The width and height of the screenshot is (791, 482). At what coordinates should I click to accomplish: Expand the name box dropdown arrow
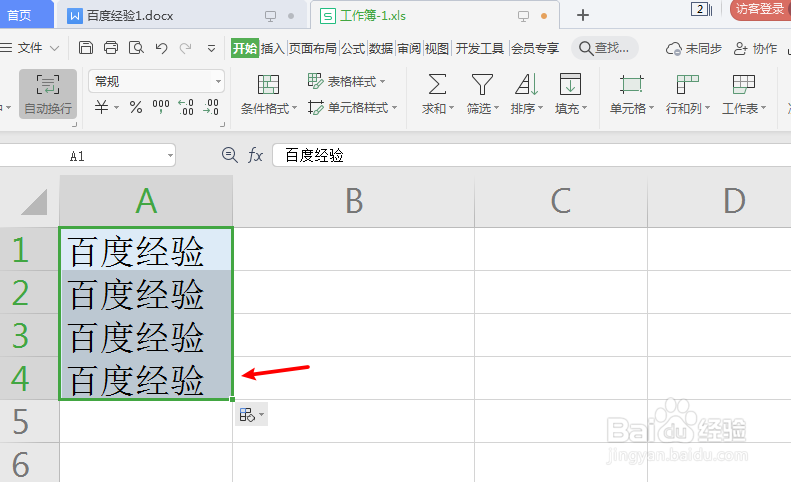click(170, 156)
